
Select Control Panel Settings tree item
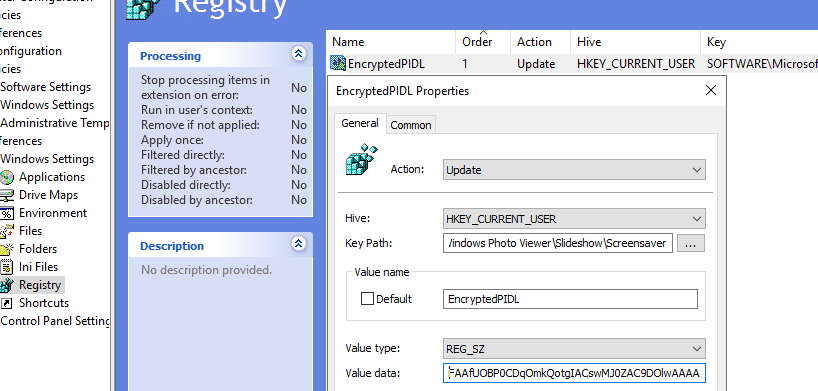[55, 321]
